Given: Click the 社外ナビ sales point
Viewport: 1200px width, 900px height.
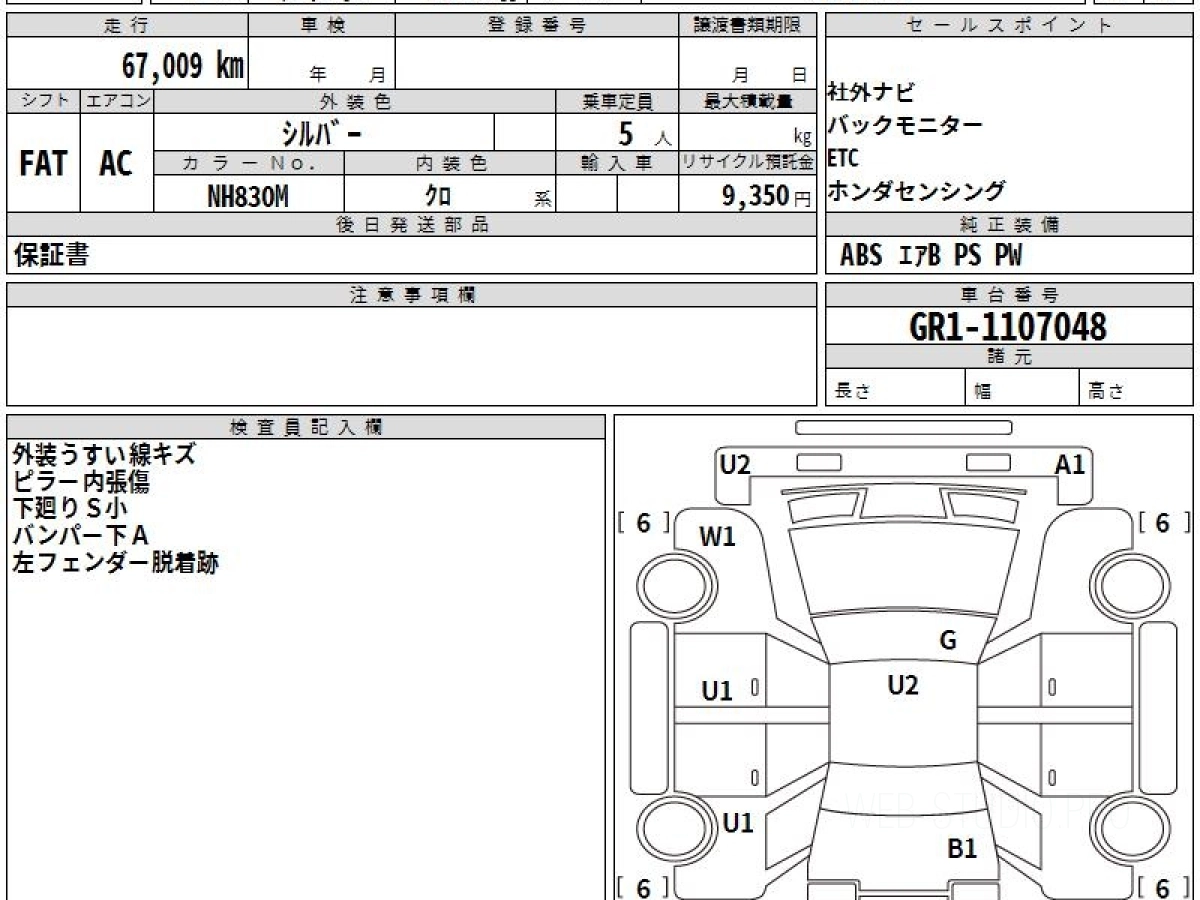Looking at the screenshot, I should [x=870, y=93].
